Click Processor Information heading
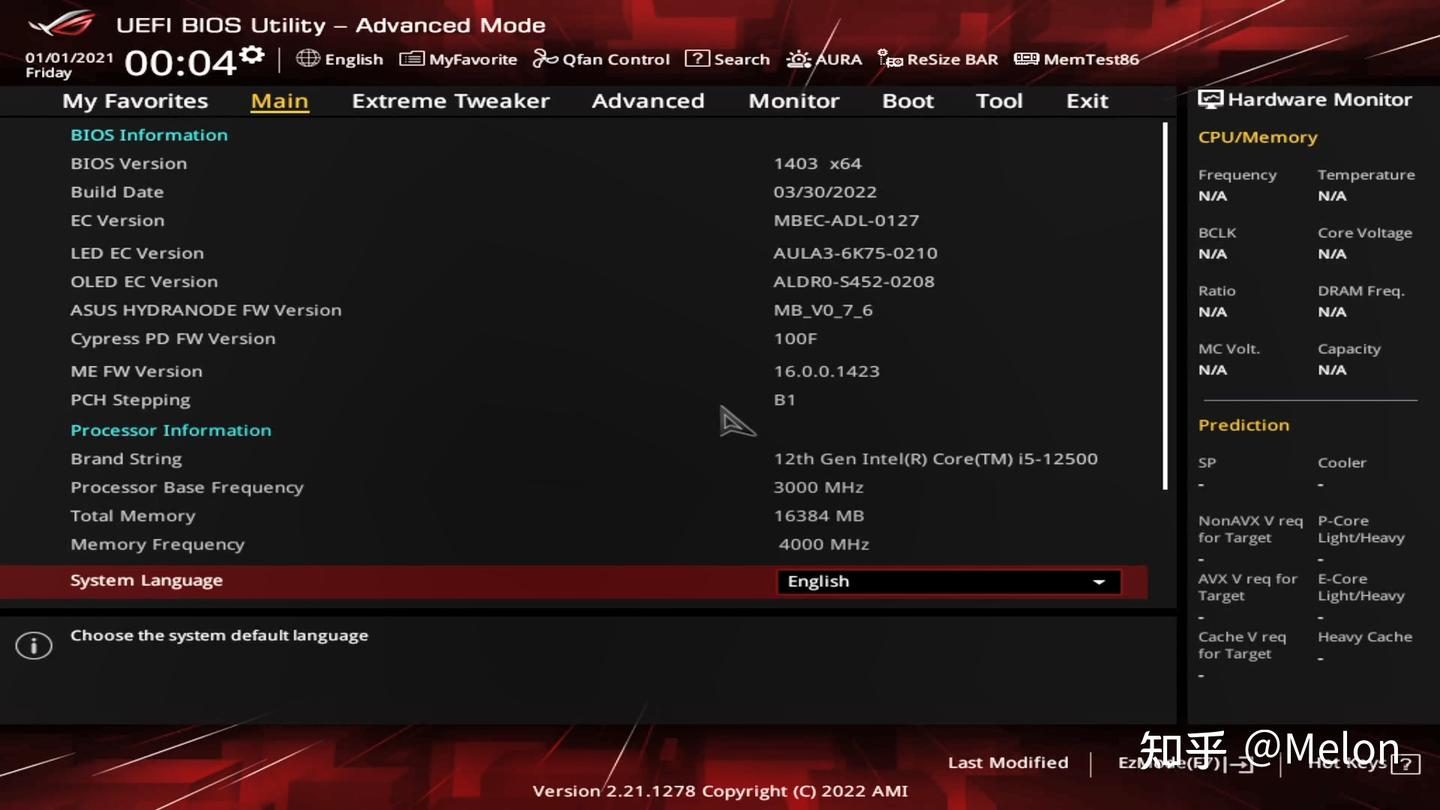Viewport: 1440px width, 810px height. 171,430
